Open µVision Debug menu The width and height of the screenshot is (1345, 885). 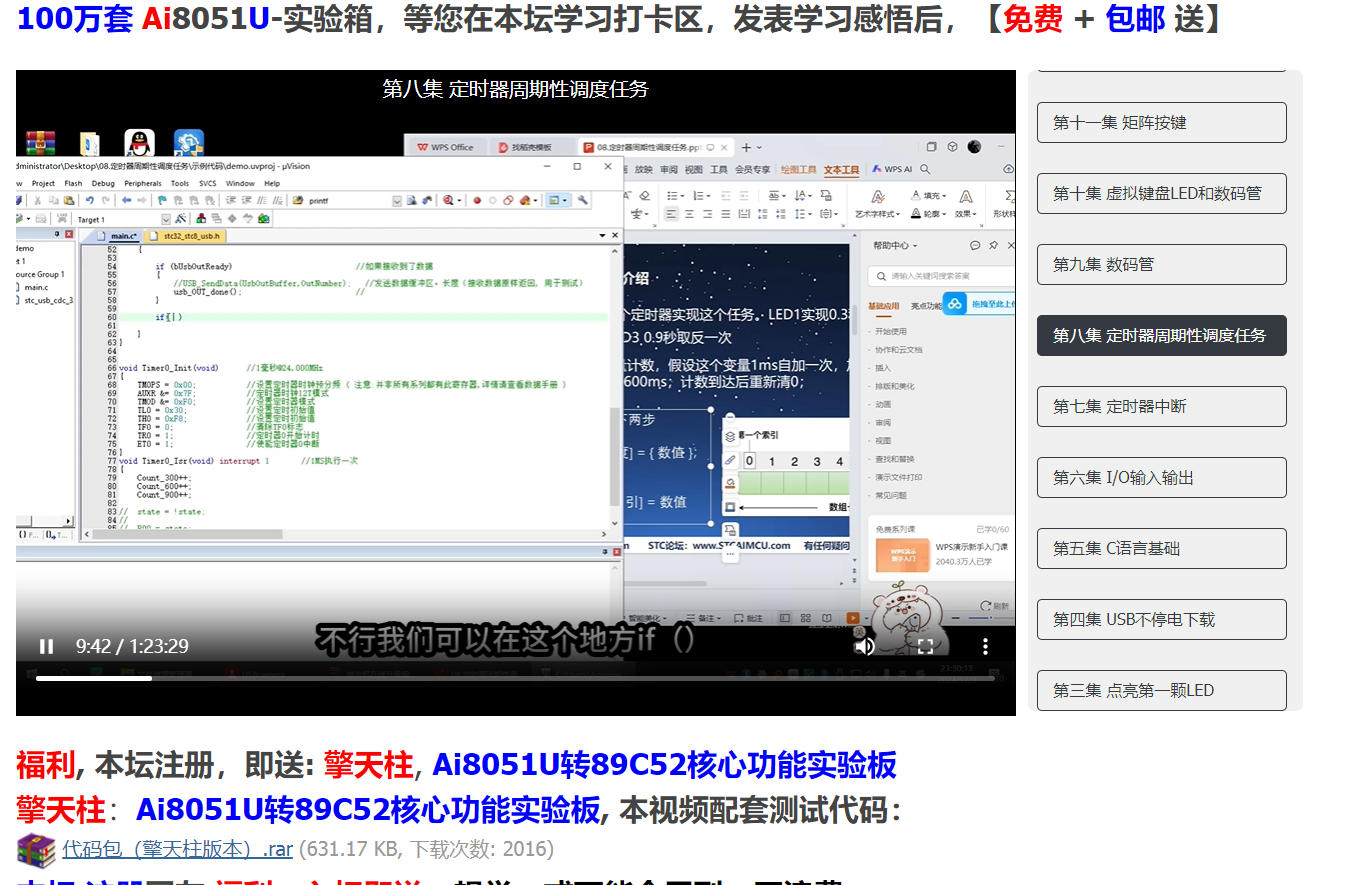pos(103,184)
